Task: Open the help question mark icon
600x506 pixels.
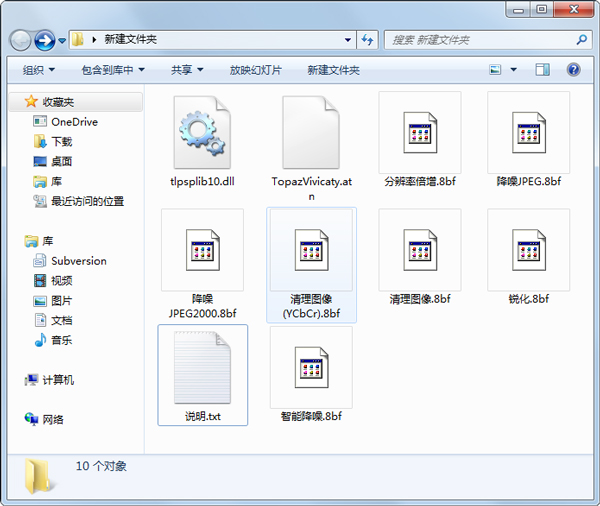Action: (x=573, y=70)
